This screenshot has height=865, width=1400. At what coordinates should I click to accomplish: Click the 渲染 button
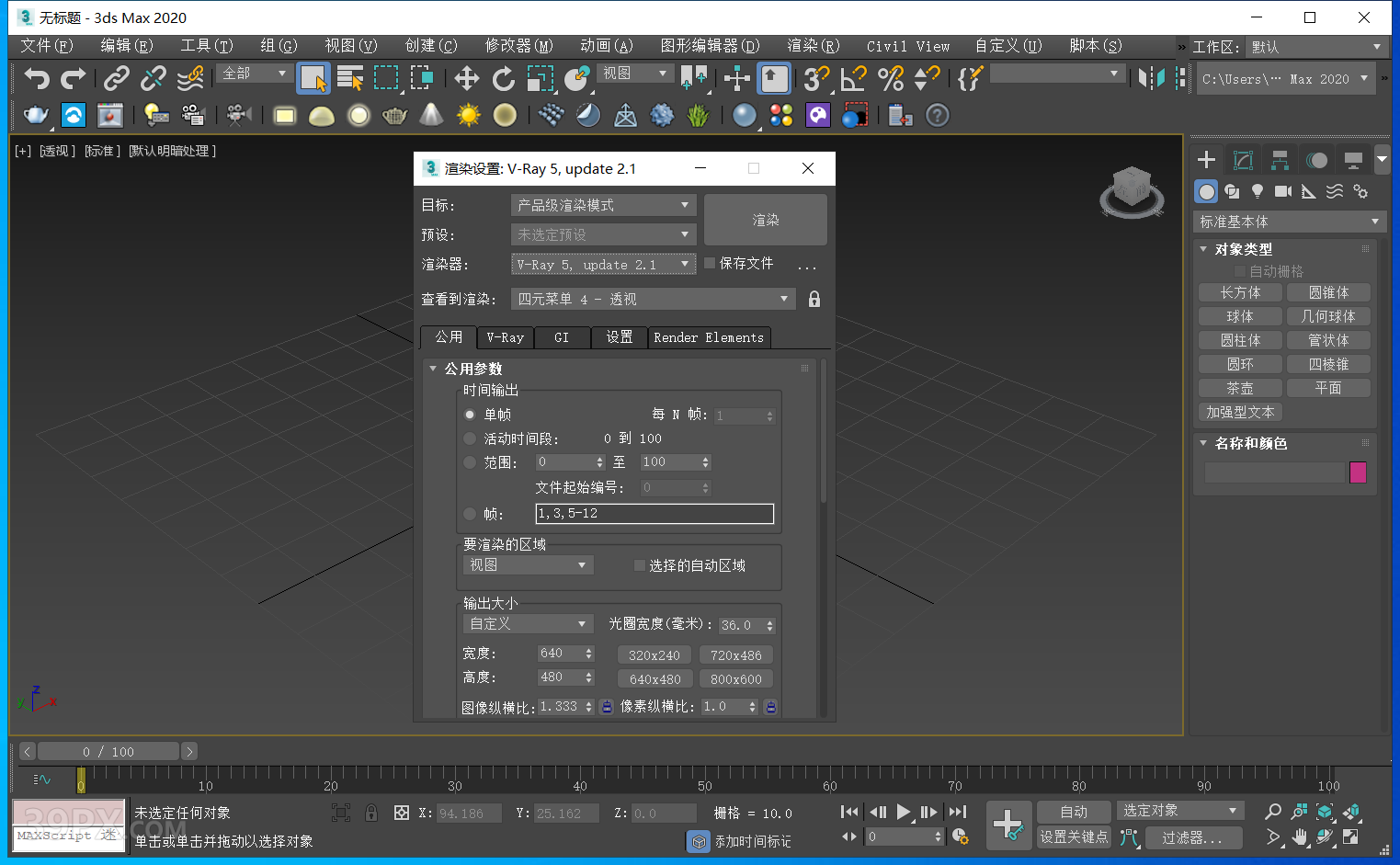click(x=766, y=220)
